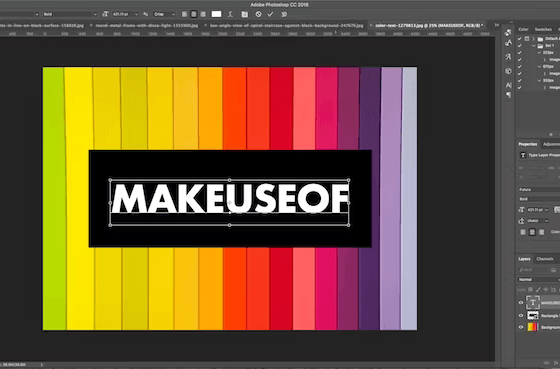Show more document tabs with double arrow
560x369 pixels.
click(497, 25)
